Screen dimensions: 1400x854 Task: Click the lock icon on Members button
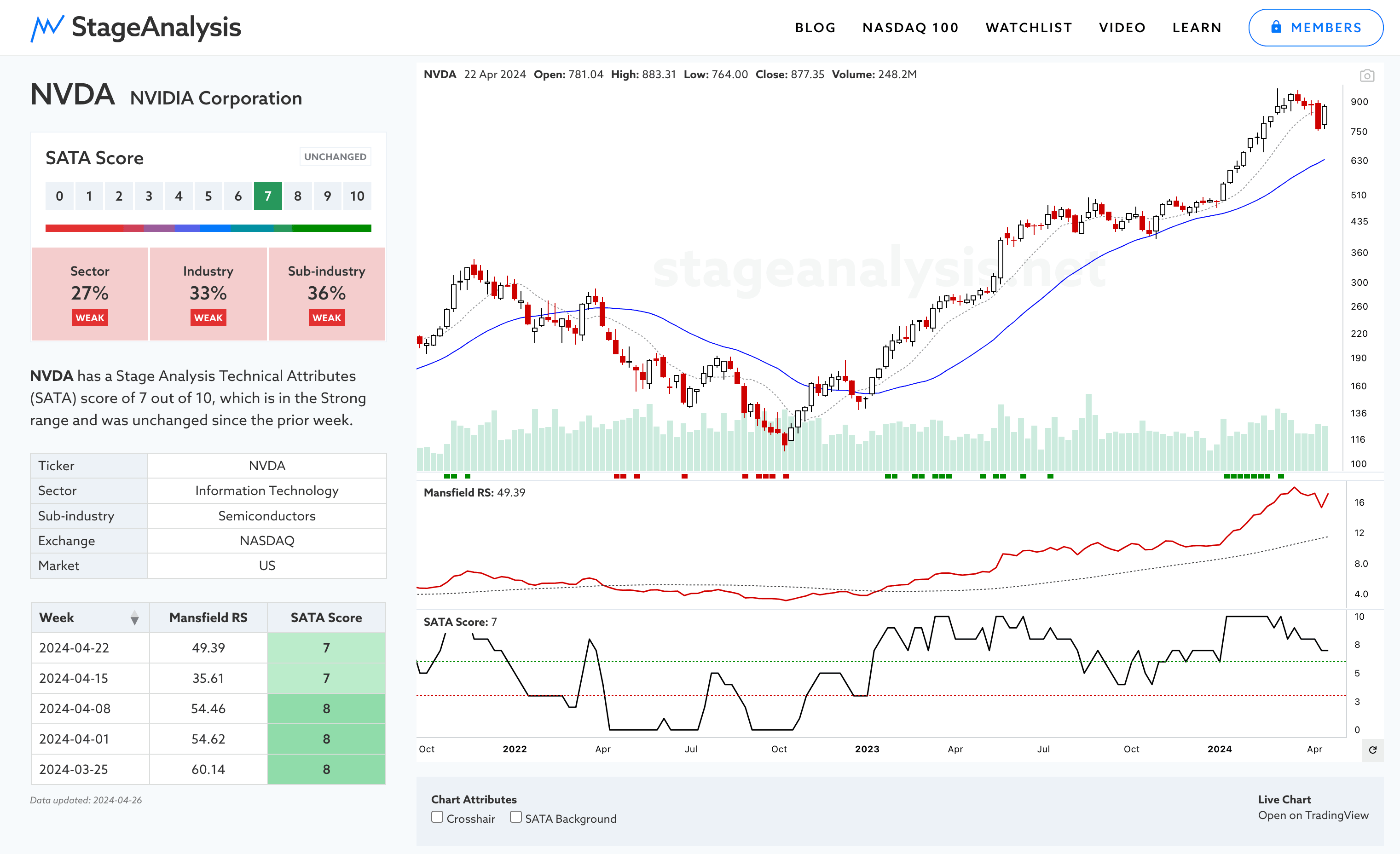click(x=1276, y=27)
